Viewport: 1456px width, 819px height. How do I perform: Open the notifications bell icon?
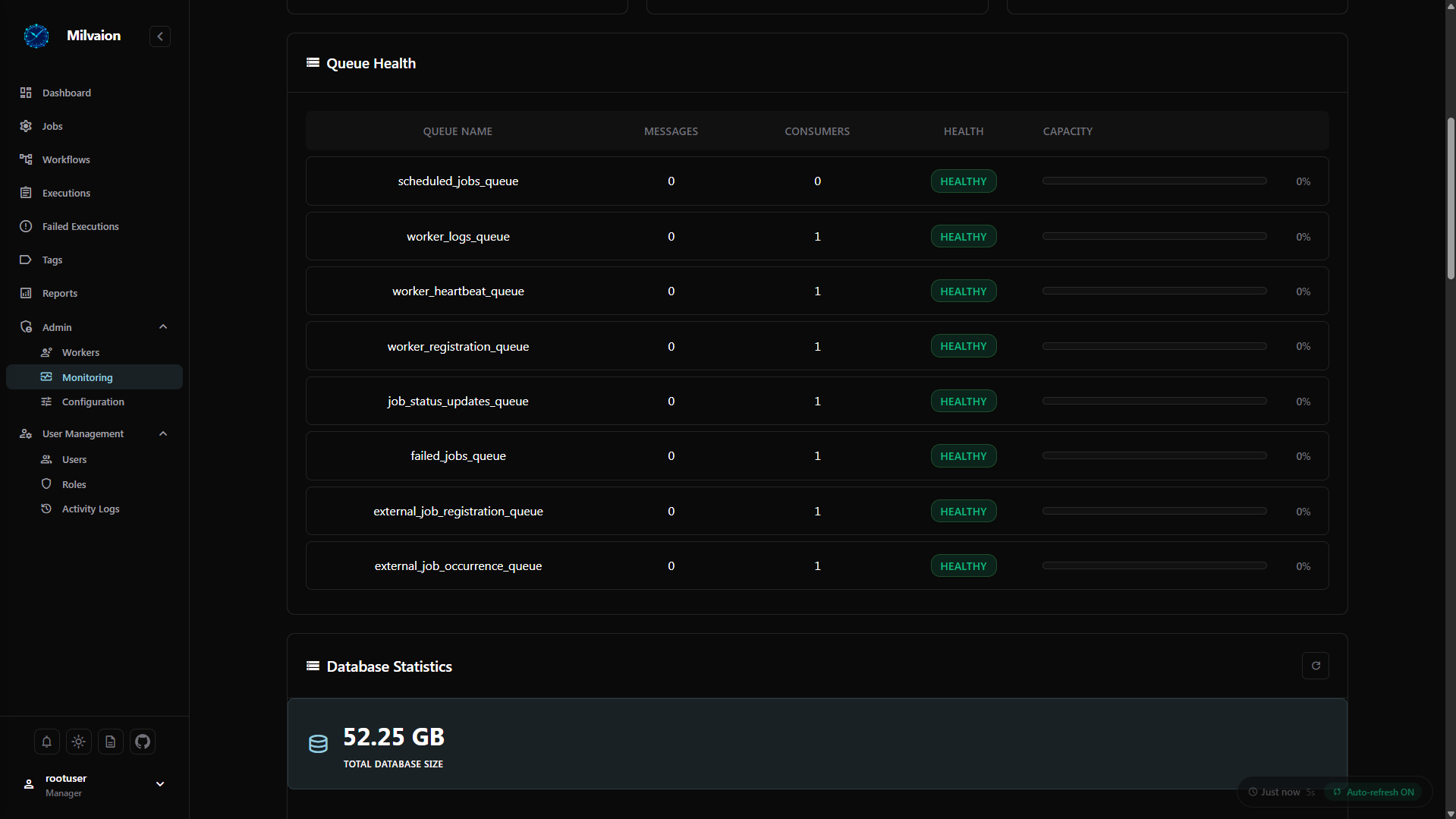[47, 742]
